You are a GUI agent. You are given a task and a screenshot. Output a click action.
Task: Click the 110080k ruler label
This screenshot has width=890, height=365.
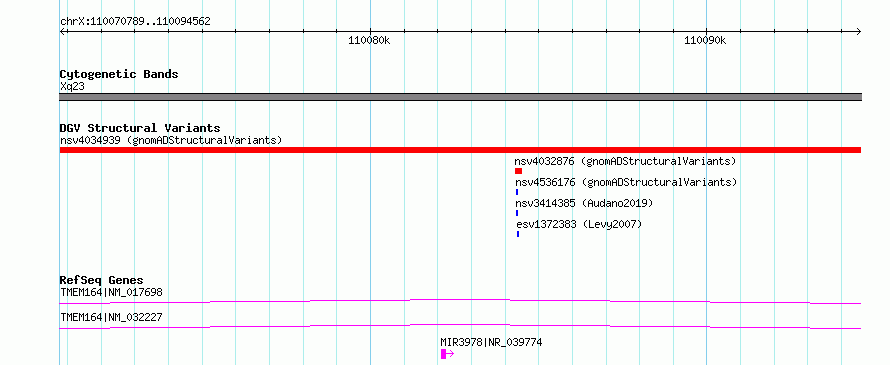click(x=370, y=40)
